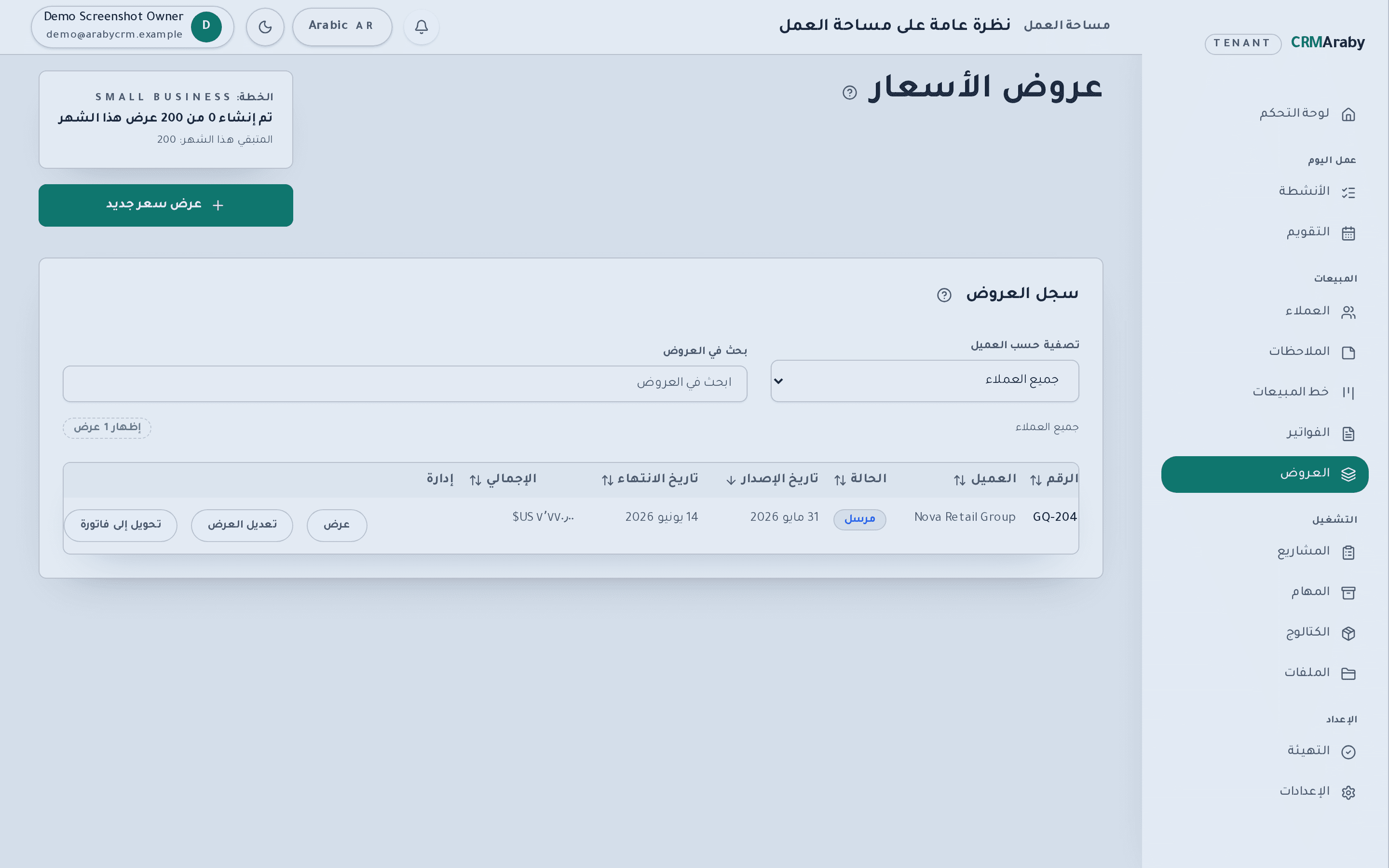
Task: Click the مرسل status badge
Action: click(860, 519)
